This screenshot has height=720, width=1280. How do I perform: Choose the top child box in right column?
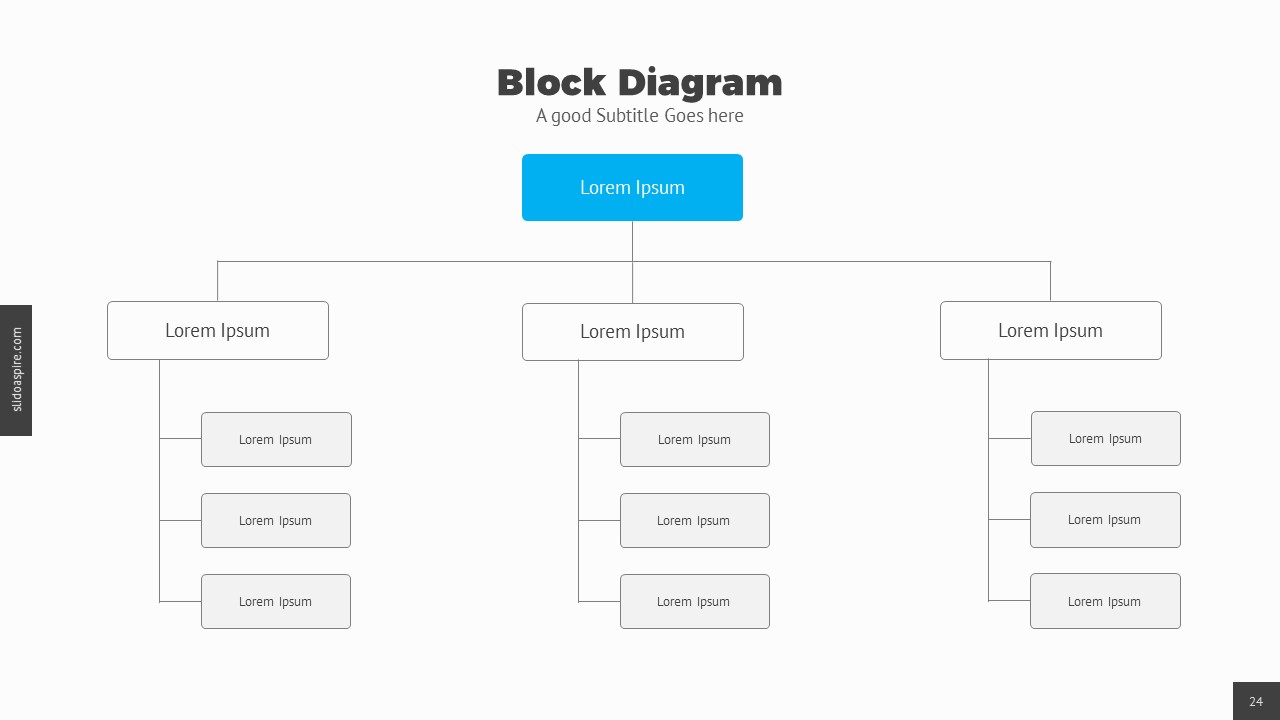click(x=1105, y=438)
